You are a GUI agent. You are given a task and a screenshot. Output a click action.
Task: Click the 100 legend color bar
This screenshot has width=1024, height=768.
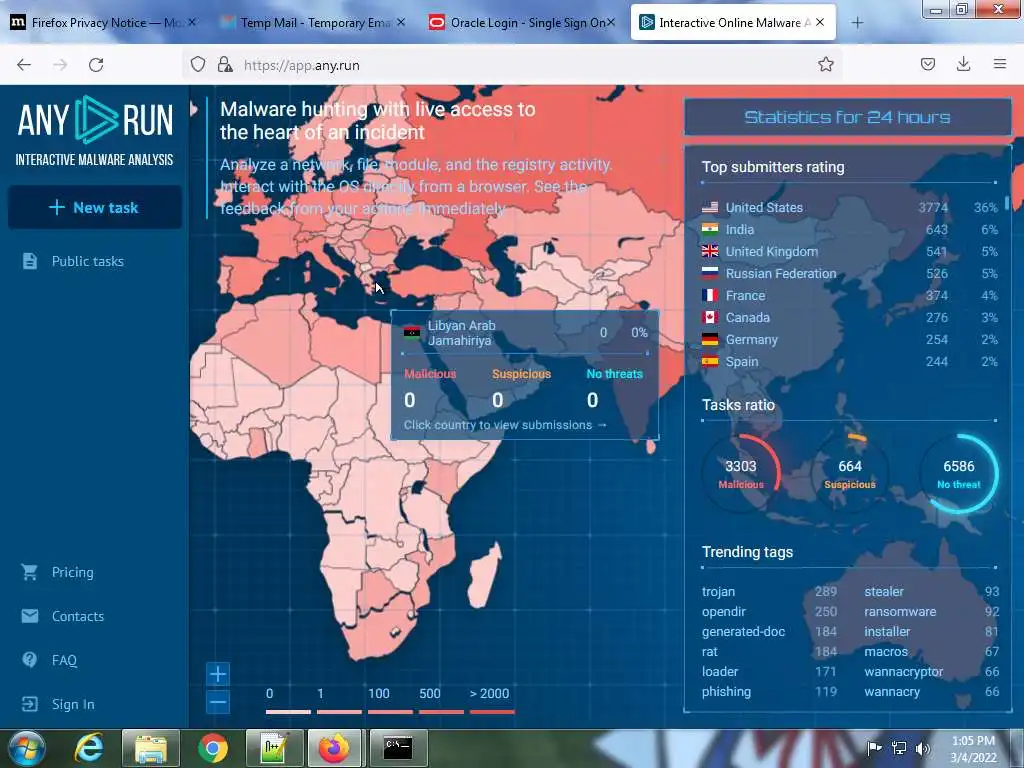coord(391,712)
